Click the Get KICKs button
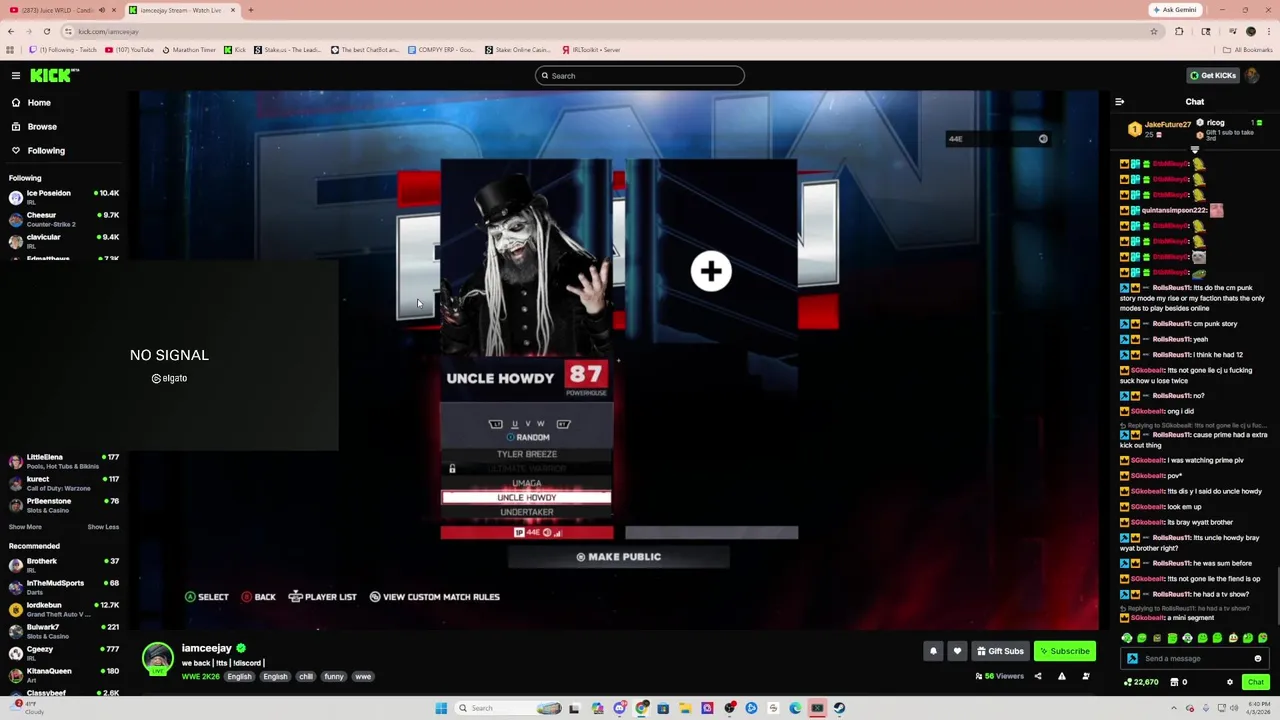The image size is (1280, 720). [x=1212, y=75]
